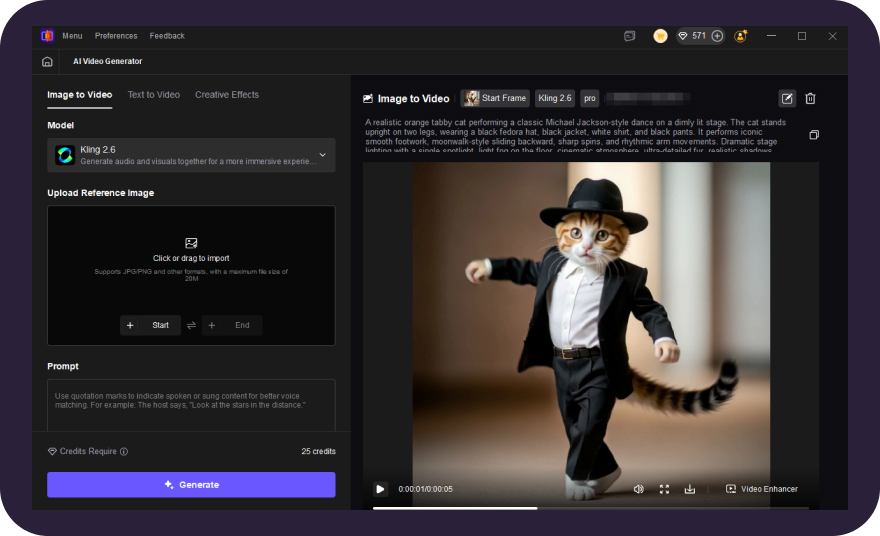Viewport: 880px width, 536px height.
Task: Add an End frame image
Action: click(x=232, y=325)
